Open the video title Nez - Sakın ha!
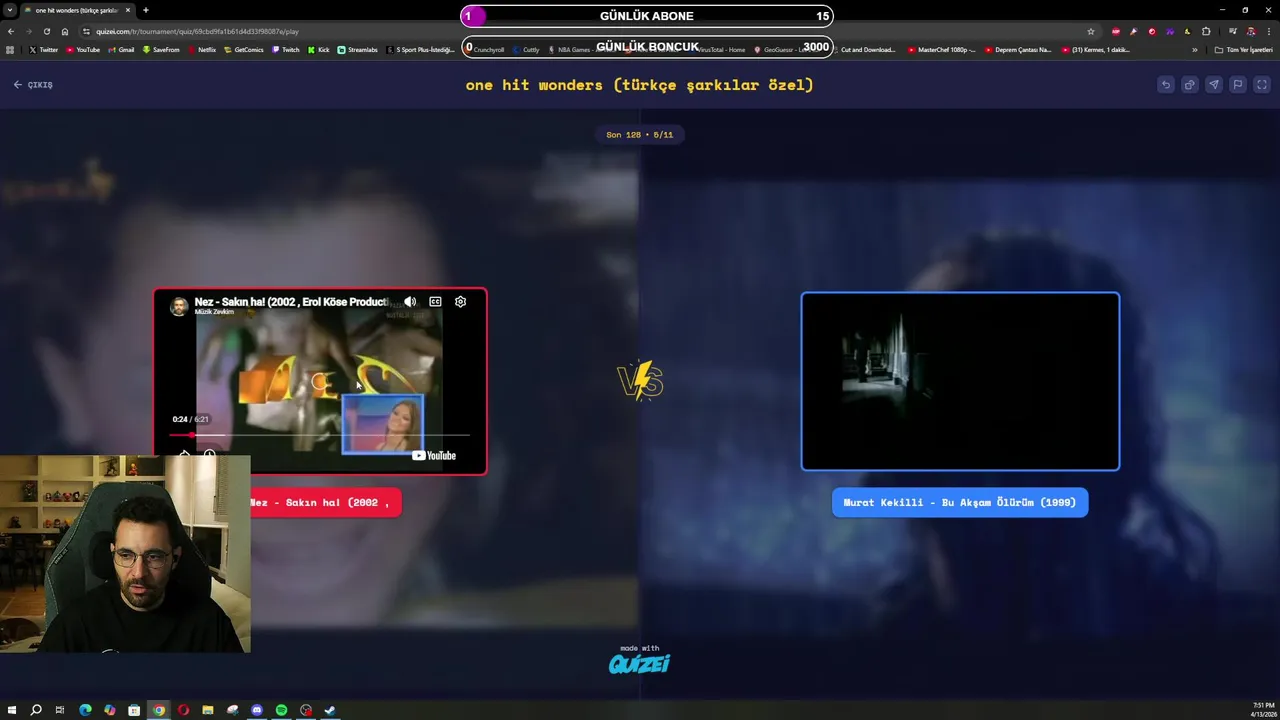 pyautogui.click(x=291, y=302)
